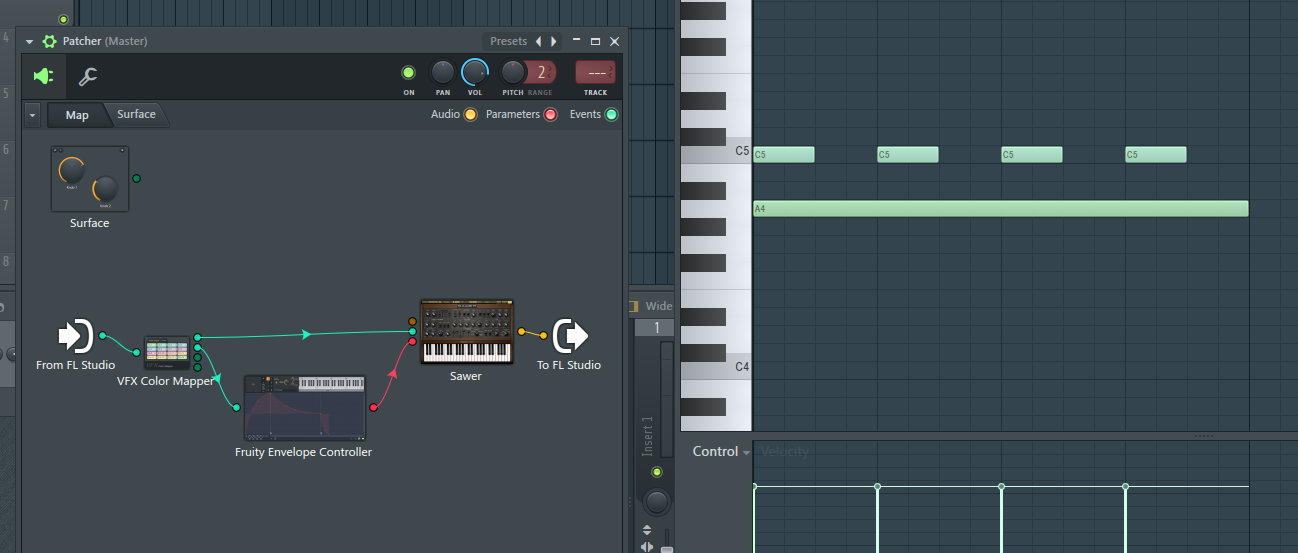Toggle the Patcher ON enable LED
This screenshot has height=553, width=1298.
(x=408, y=72)
